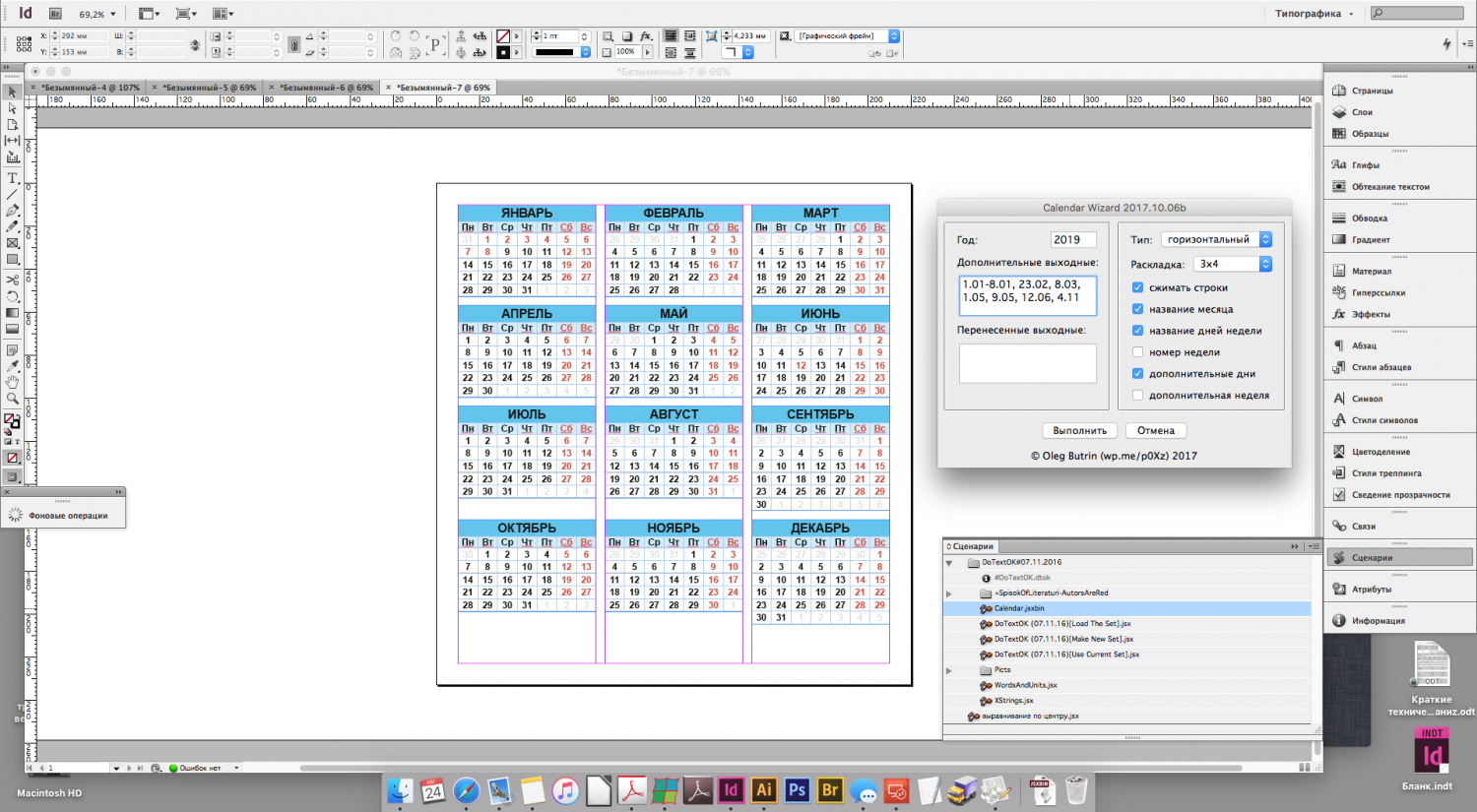Enable the 'дополнительная неделя' checkbox
This screenshot has height=812, width=1477.
(x=1138, y=396)
